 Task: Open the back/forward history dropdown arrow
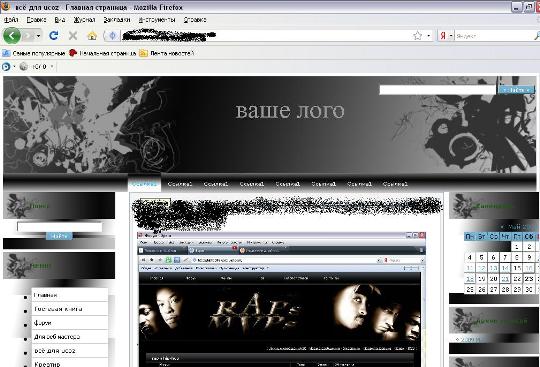(x=39, y=36)
